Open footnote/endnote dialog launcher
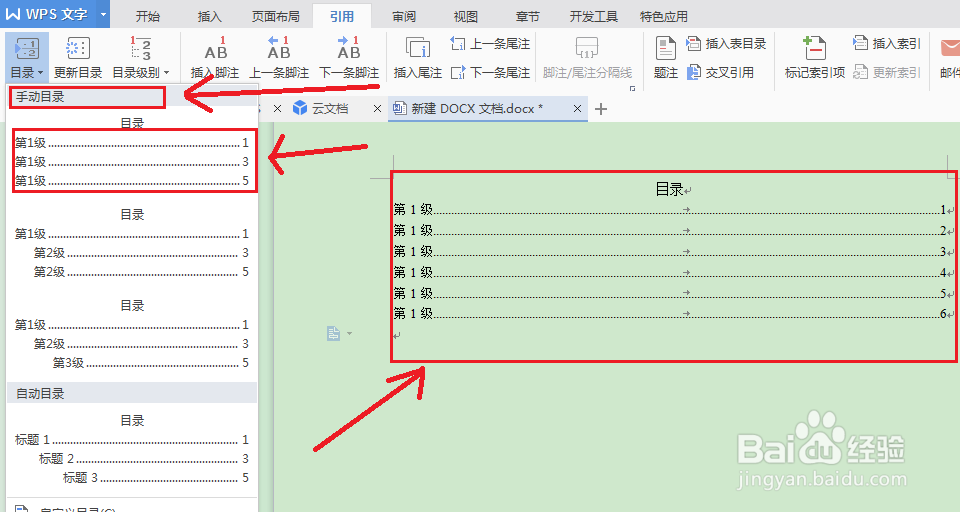 point(632,89)
